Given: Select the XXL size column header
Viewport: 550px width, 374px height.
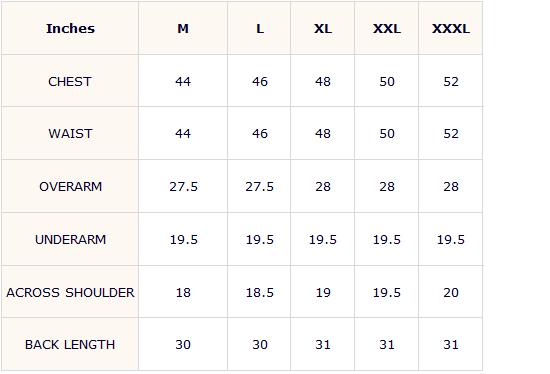Looking at the screenshot, I should click(387, 28).
